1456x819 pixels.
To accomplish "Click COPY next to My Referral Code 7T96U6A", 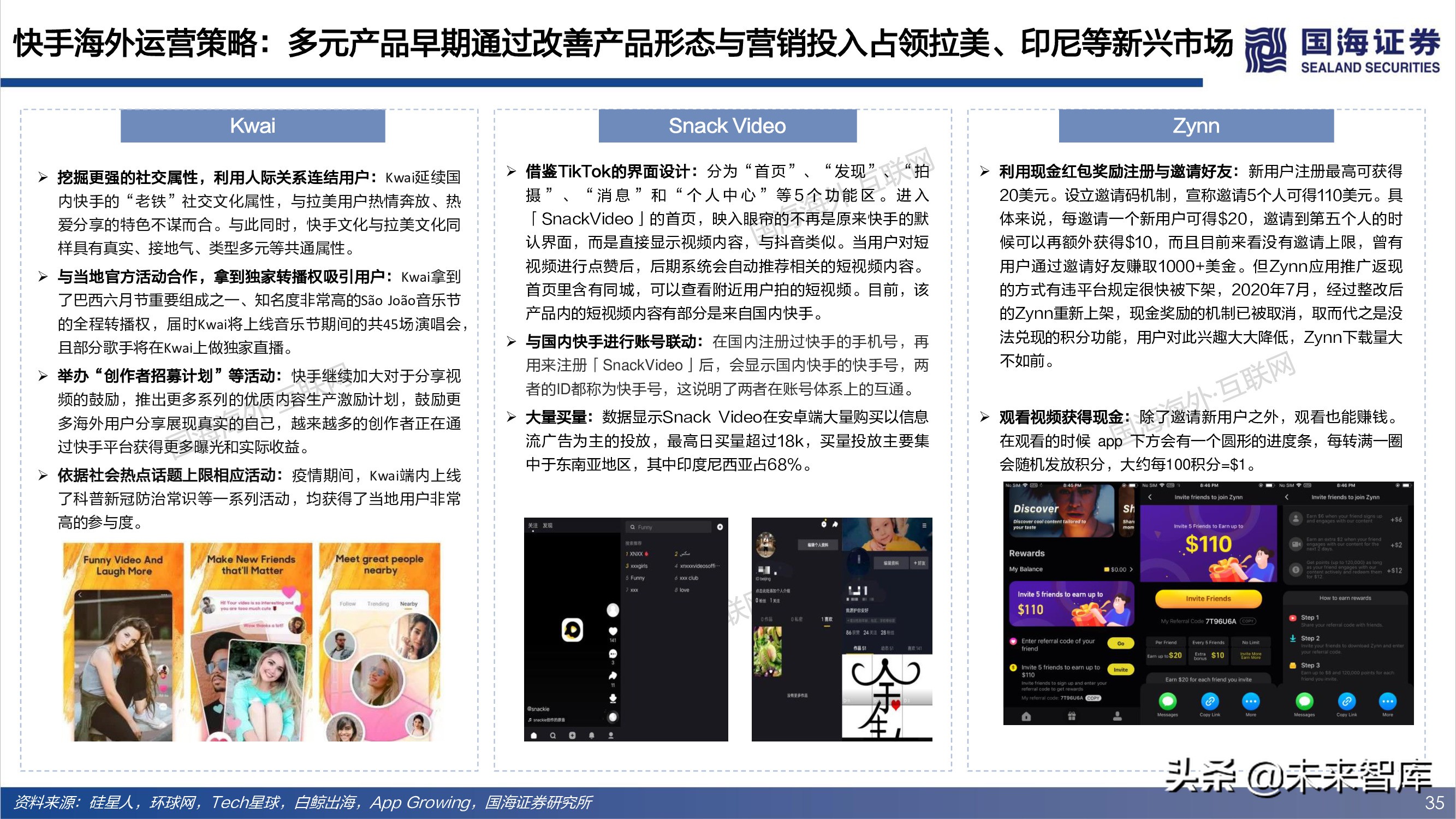I will [1248, 622].
